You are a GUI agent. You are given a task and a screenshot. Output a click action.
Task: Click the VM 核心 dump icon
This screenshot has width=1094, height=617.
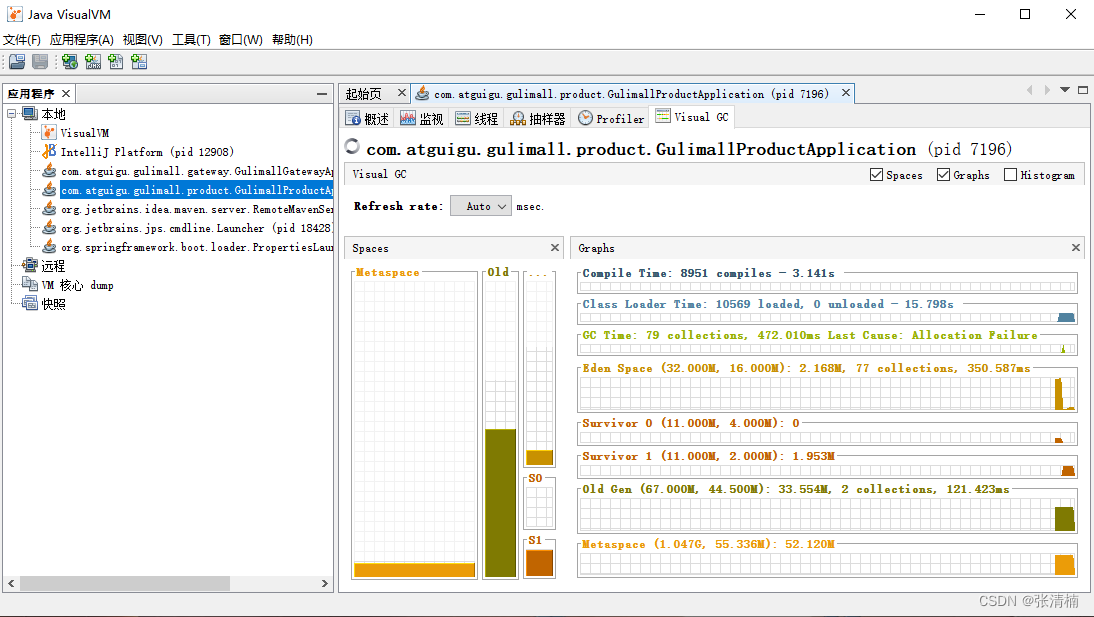[x=30, y=284]
